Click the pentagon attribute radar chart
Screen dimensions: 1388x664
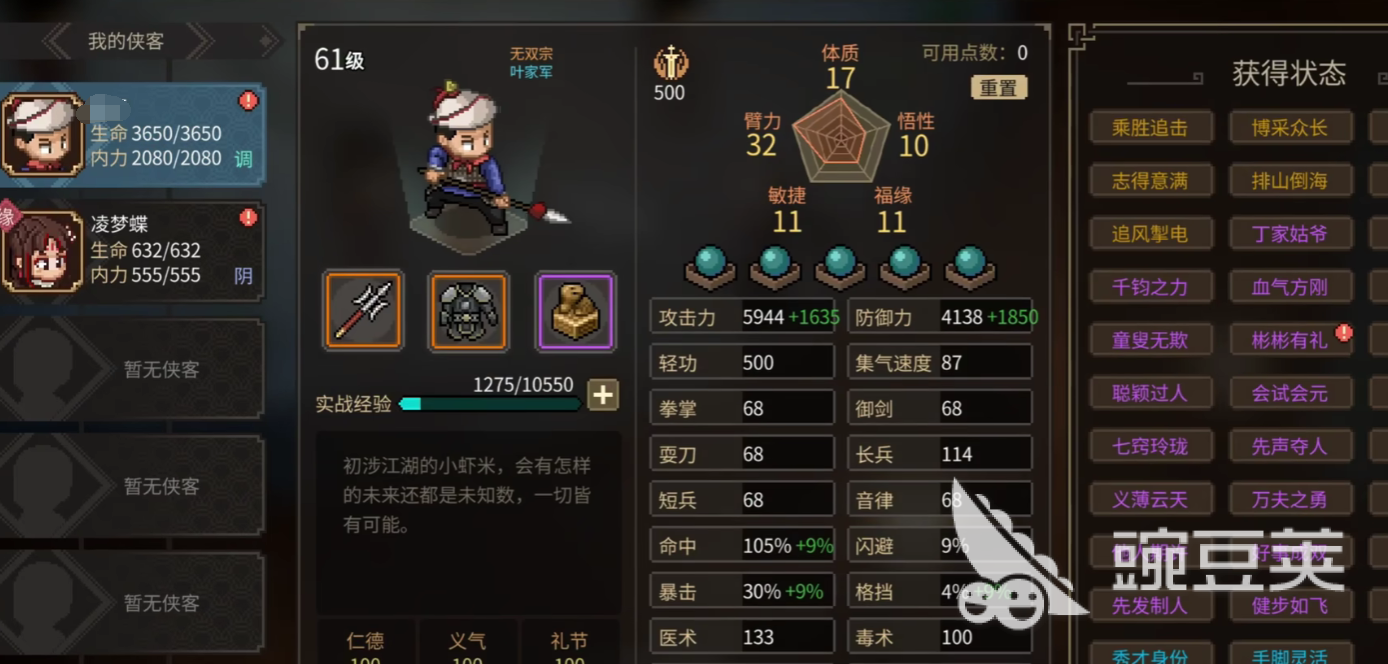pyautogui.click(x=841, y=137)
